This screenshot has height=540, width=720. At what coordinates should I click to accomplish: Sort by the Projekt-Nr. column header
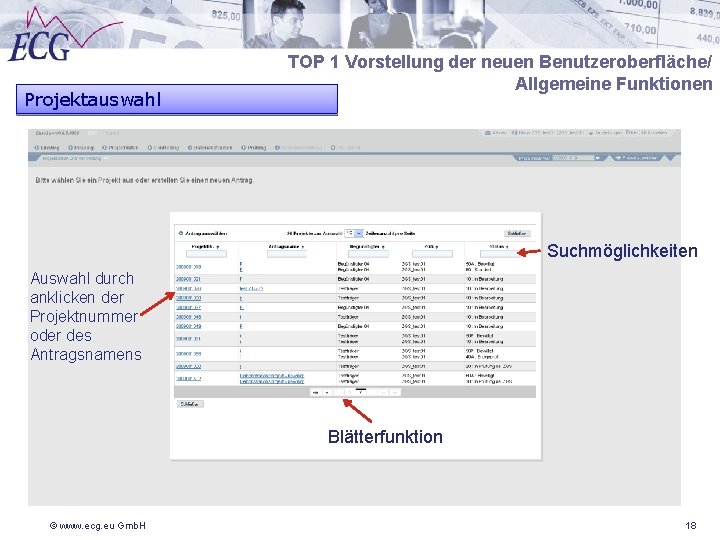point(205,247)
